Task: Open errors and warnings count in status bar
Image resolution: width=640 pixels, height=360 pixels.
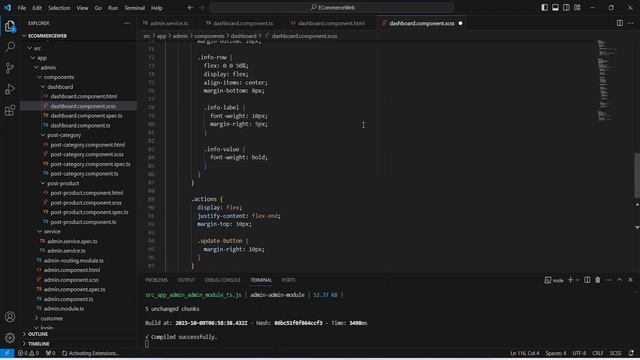Action: click(x=28, y=353)
